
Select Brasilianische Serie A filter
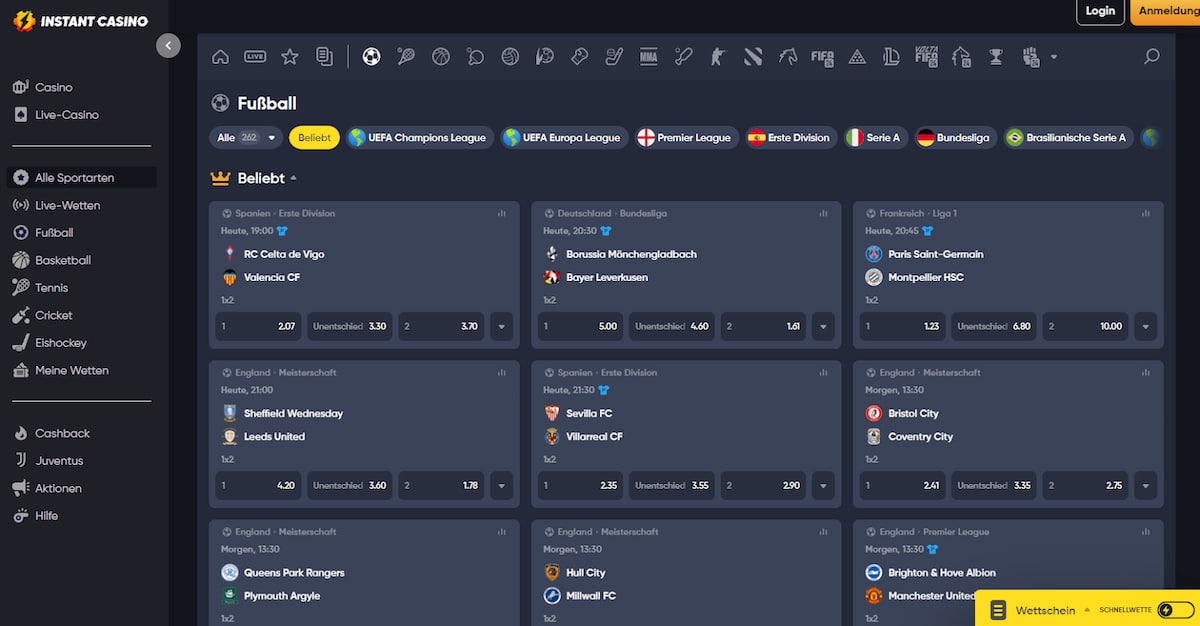[x=1067, y=138]
